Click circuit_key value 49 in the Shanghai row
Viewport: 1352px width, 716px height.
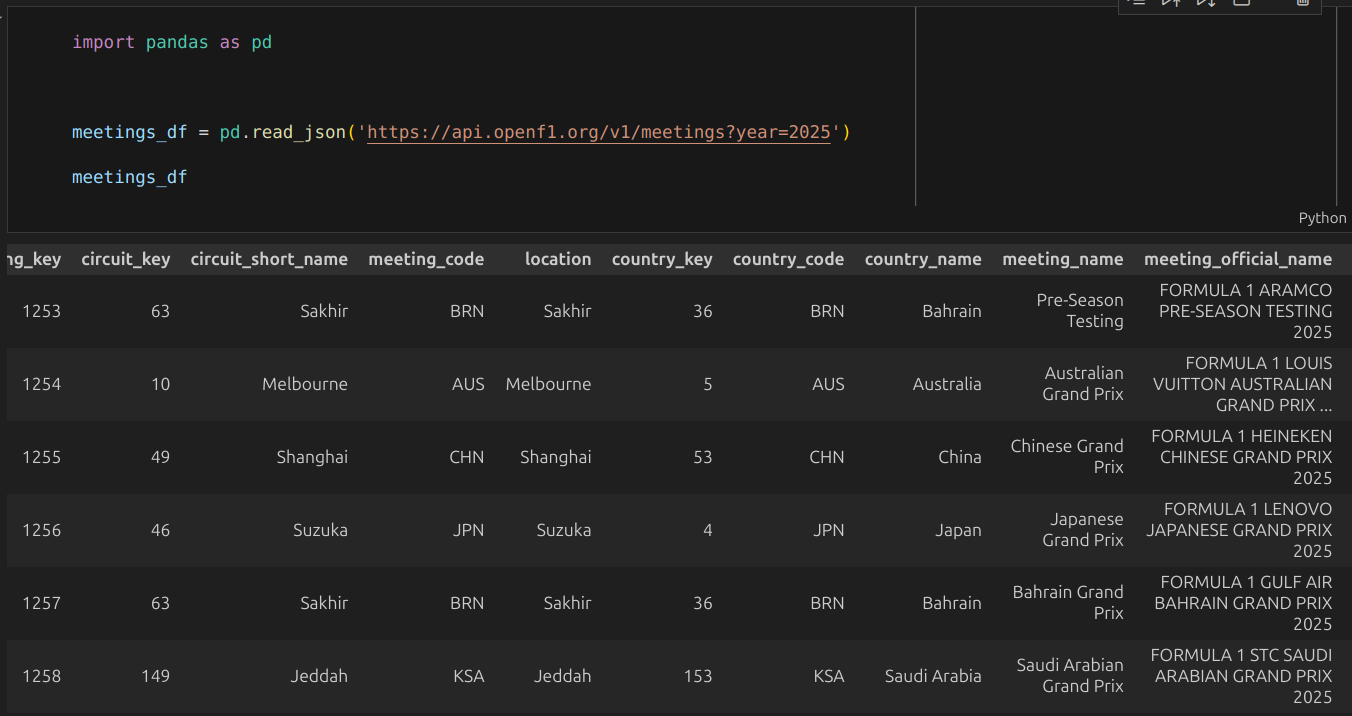tap(161, 457)
